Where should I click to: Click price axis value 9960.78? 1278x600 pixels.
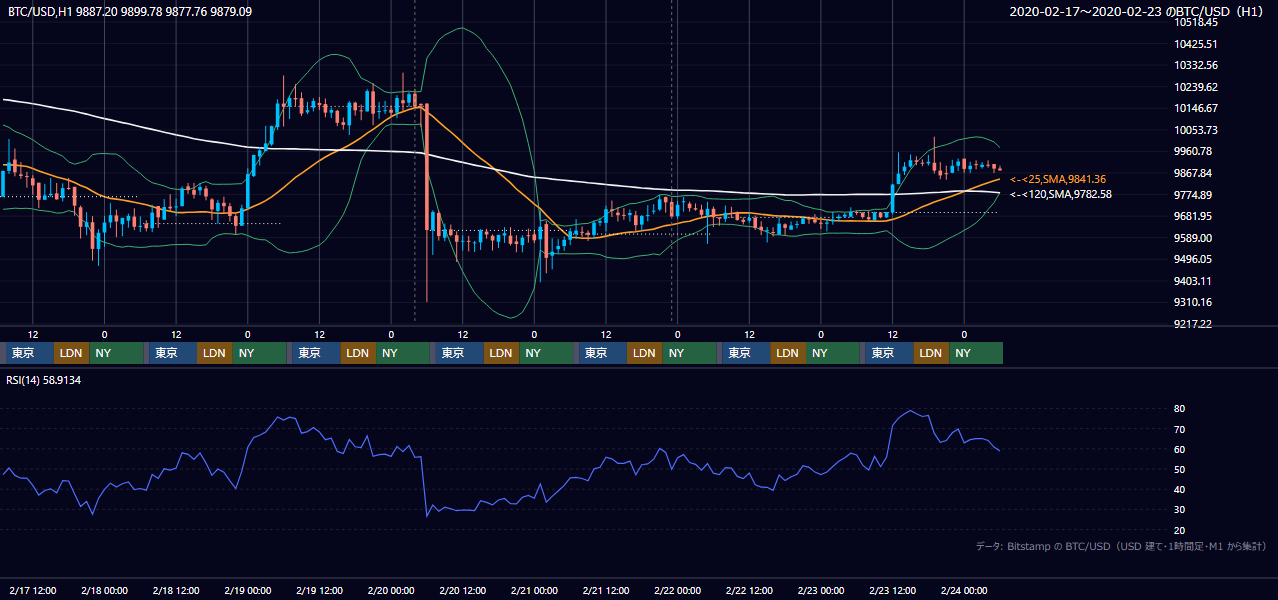[1193, 151]
